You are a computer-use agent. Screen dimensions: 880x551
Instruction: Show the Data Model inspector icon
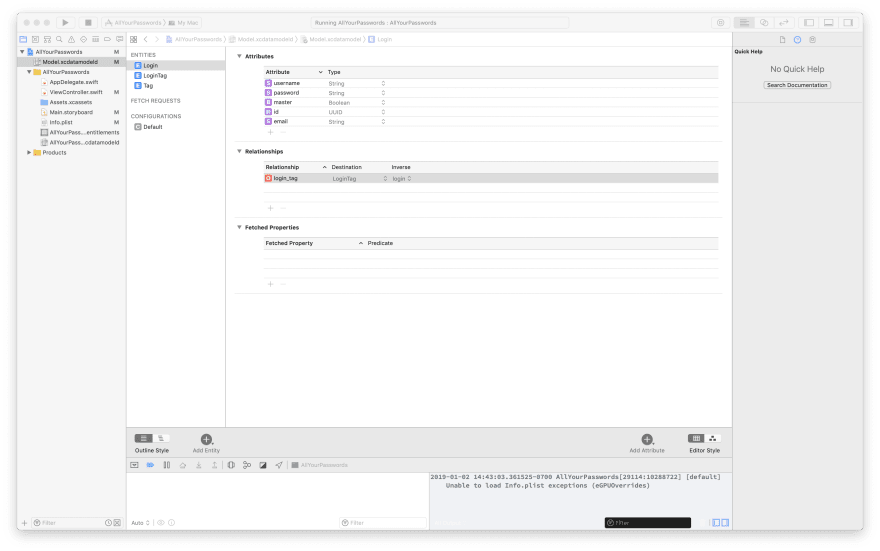click(x=812, y=40)
